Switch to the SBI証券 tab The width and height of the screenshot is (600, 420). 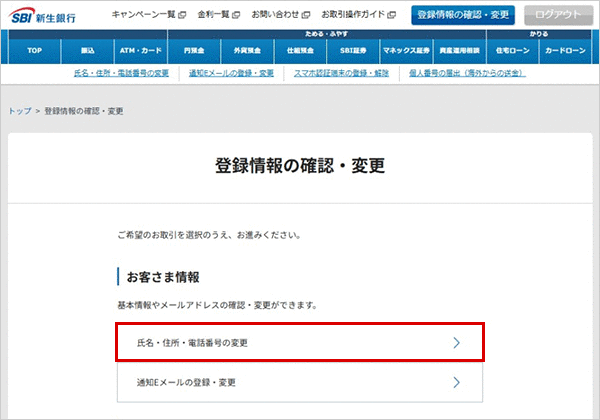tap(353, 50)
